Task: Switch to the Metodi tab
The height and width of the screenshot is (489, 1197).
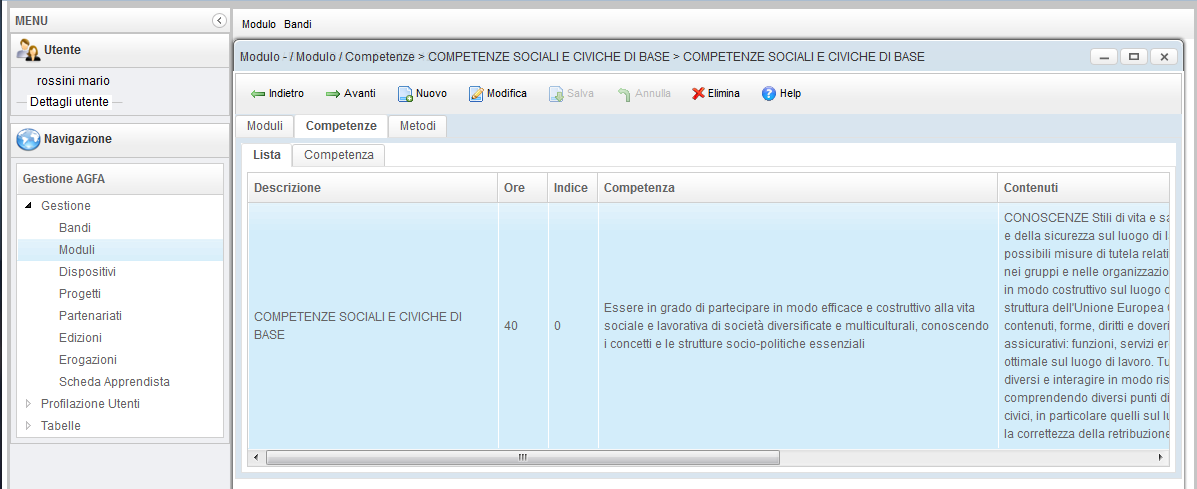Action: point(417,126)
